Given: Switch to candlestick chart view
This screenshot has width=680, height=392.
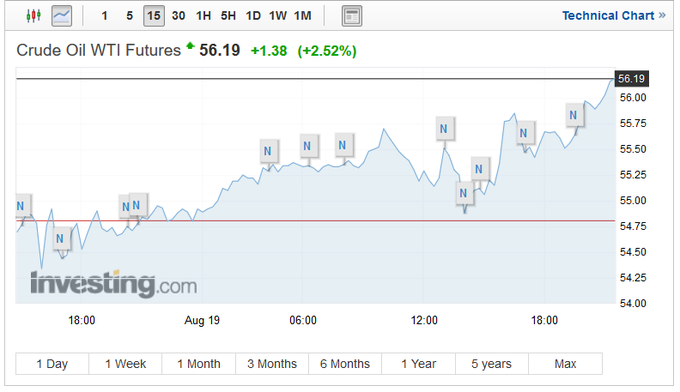Looking at the screenshot, I should pos(33,16).
